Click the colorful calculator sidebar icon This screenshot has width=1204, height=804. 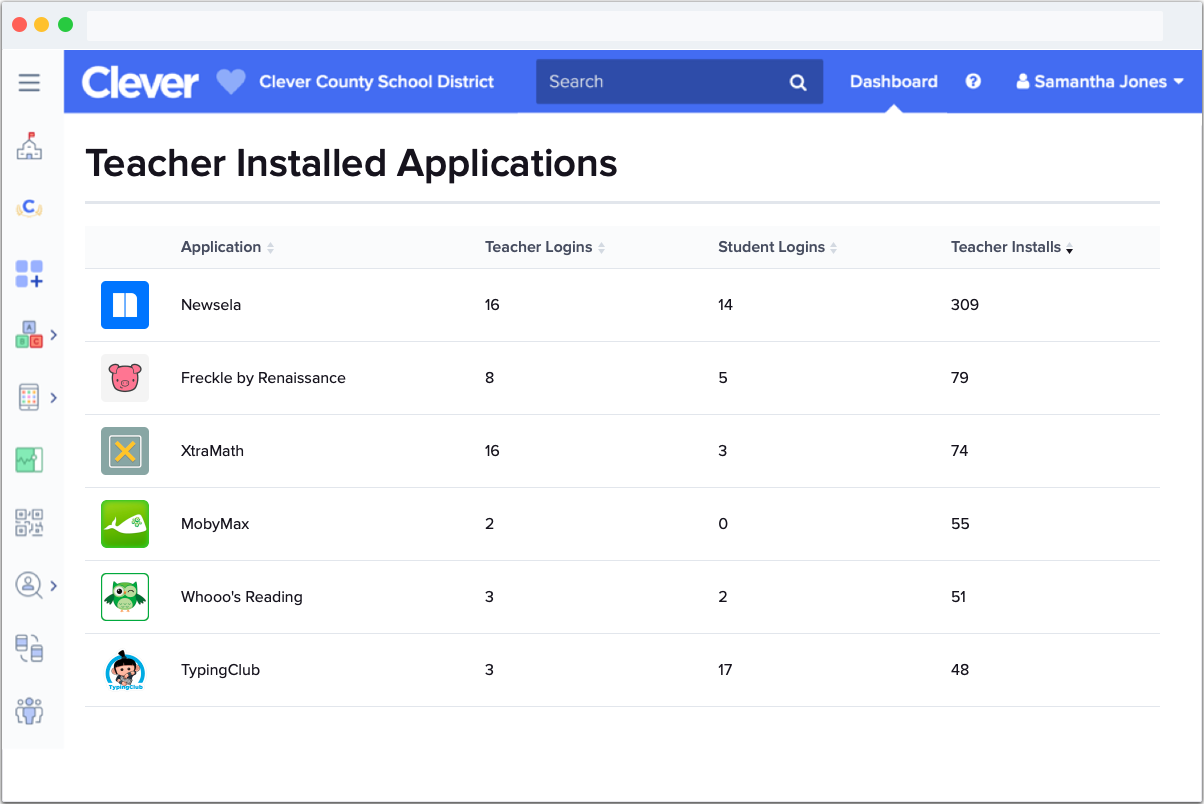pyautogui.click(x=29, y=397)
